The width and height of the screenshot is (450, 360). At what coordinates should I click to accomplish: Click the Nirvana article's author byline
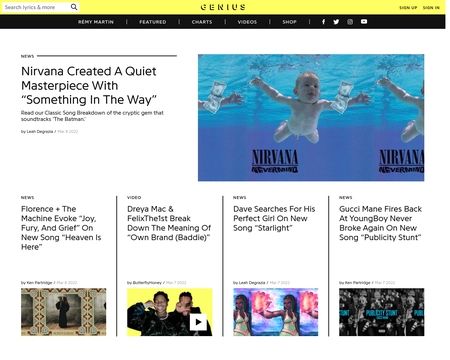37,132
